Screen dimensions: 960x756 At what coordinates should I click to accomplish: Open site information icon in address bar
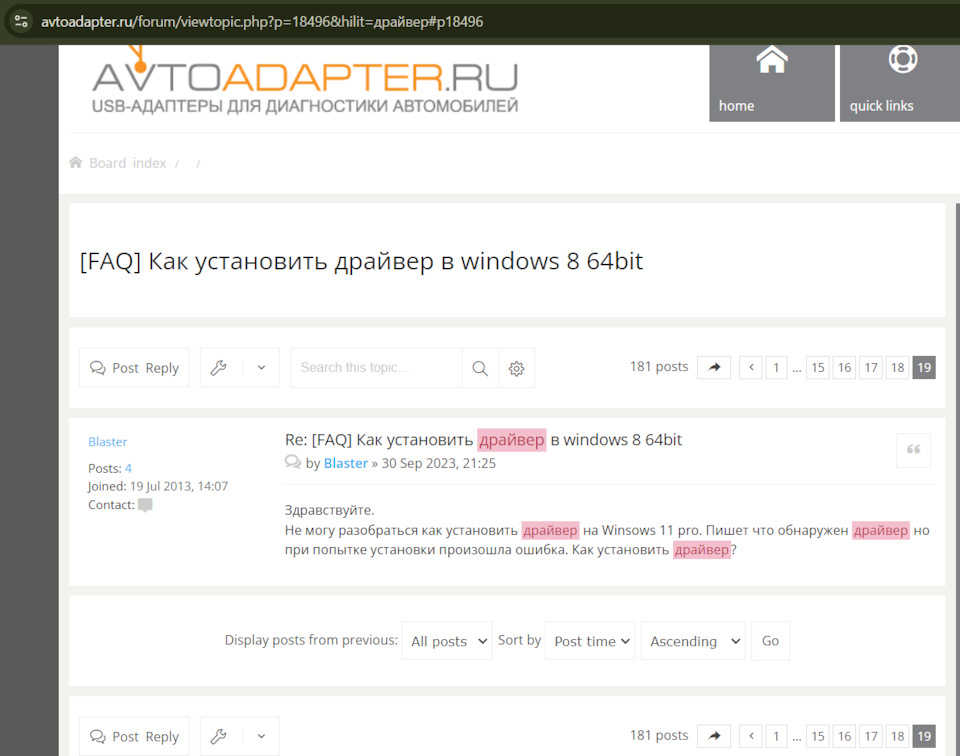coord(21,21)
